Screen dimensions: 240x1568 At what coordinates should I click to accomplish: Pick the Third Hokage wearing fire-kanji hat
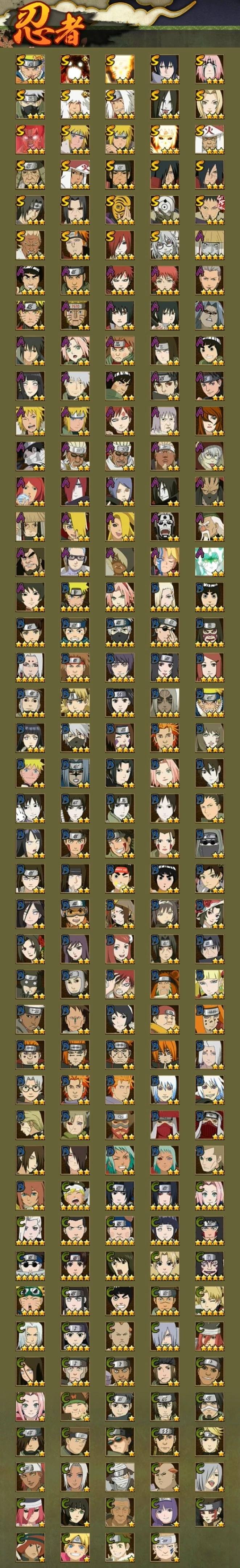point(209,140)
